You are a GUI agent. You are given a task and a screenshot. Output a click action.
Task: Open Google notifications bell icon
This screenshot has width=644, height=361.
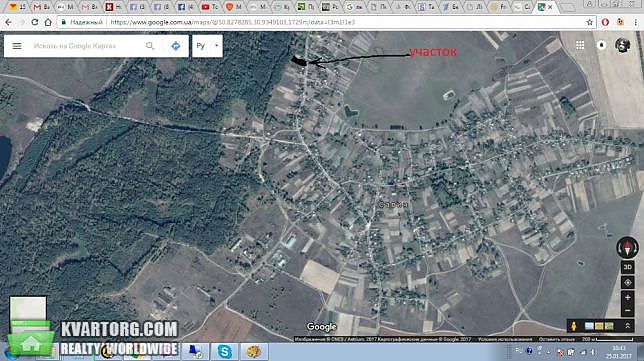601,45
